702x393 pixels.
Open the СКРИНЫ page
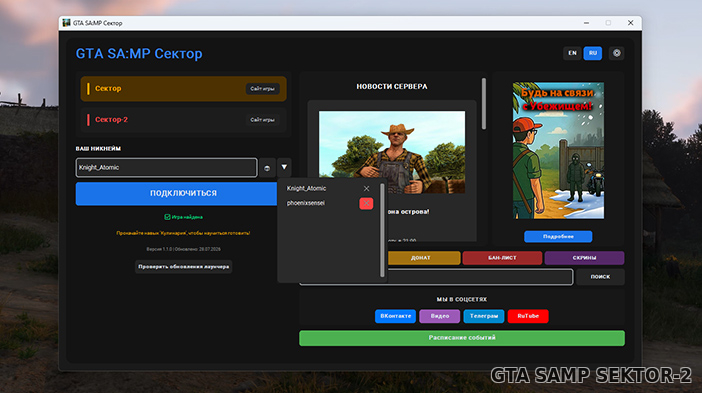click(584, 258)
